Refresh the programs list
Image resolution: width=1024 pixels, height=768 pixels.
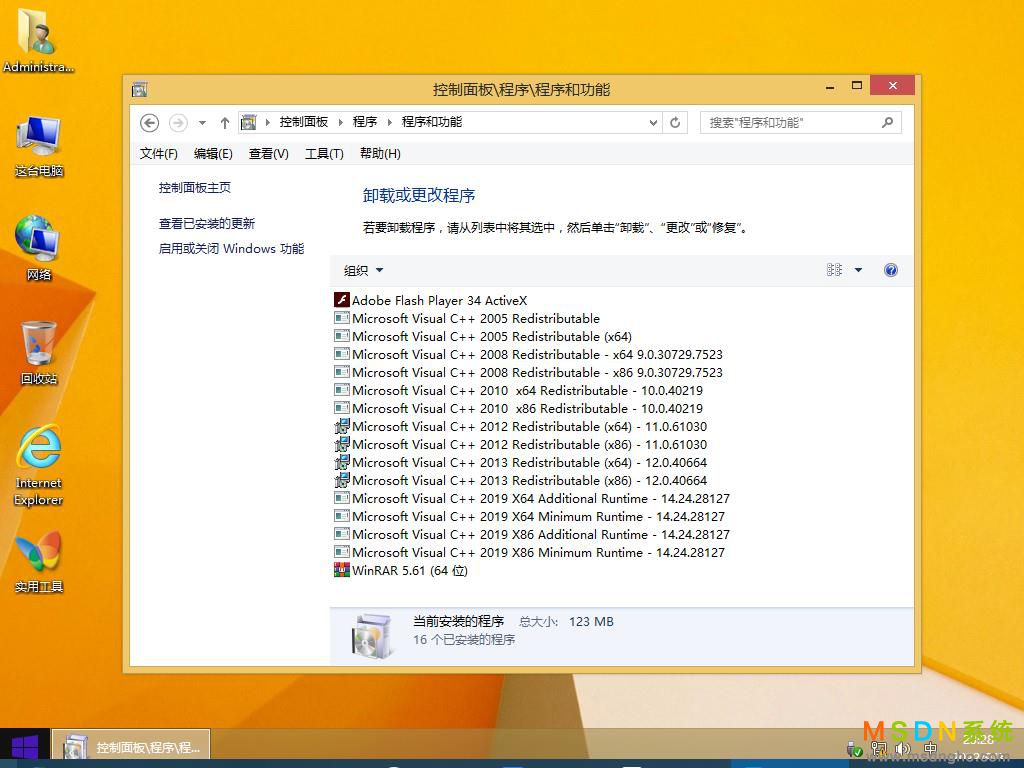pyautogui.click(x=675, y=122)
